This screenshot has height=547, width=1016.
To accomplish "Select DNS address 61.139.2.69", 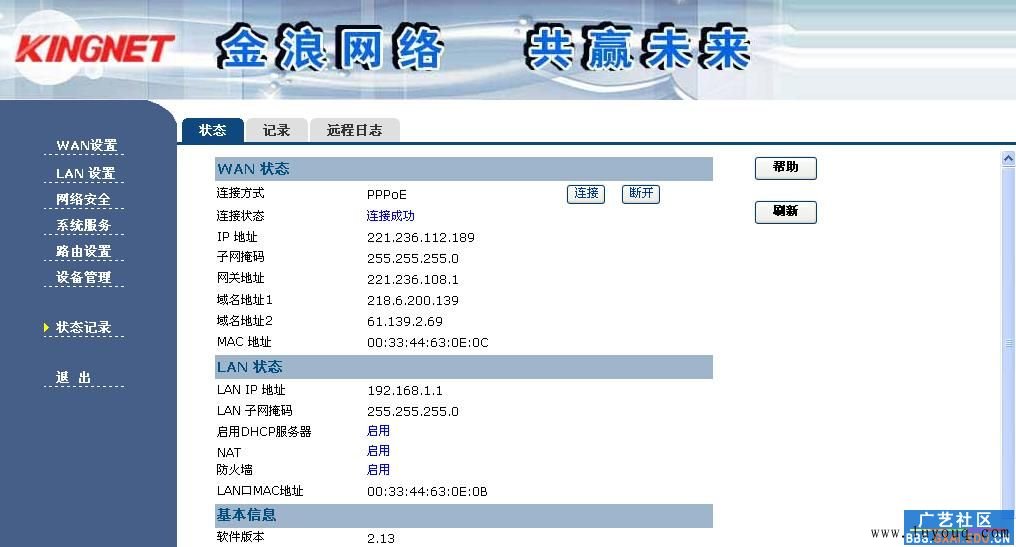I will [405, 321].
